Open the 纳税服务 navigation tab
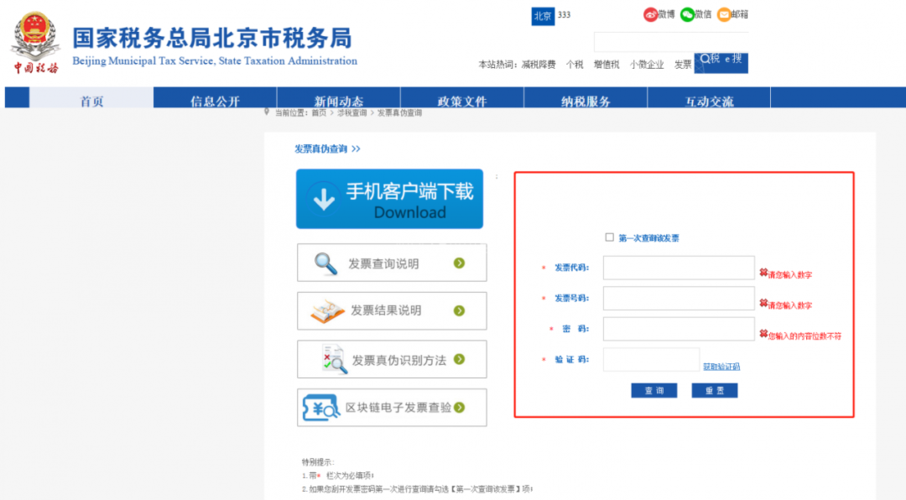Screen dimensions: 906x500 click(586, 98)
